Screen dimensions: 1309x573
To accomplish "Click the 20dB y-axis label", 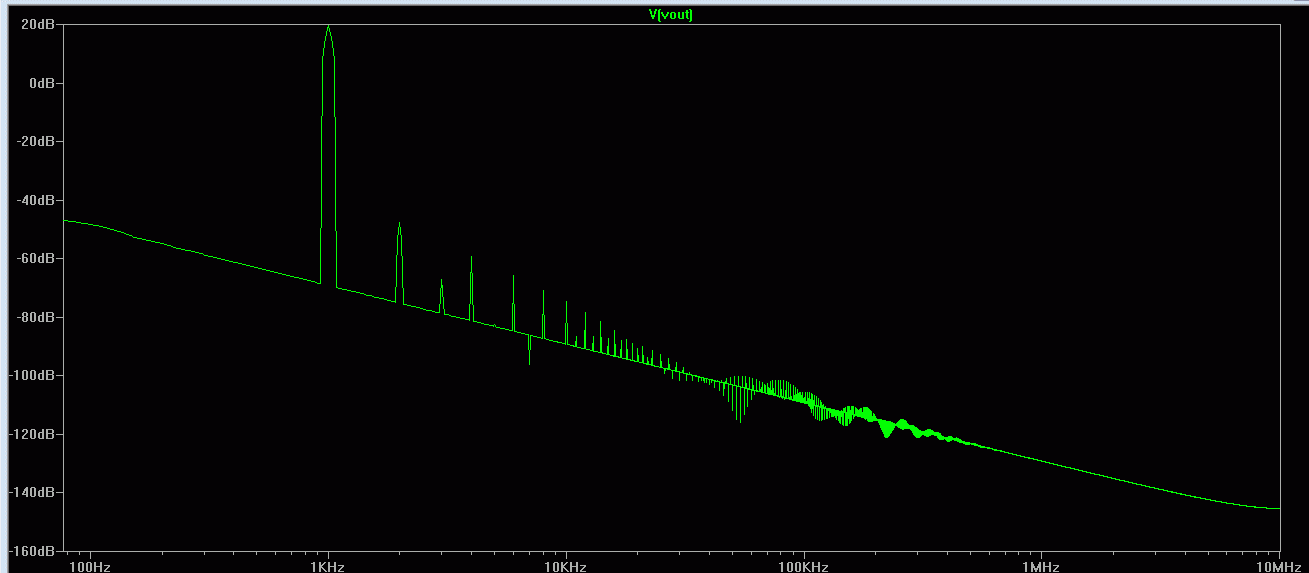I will (x=37, y=25).
